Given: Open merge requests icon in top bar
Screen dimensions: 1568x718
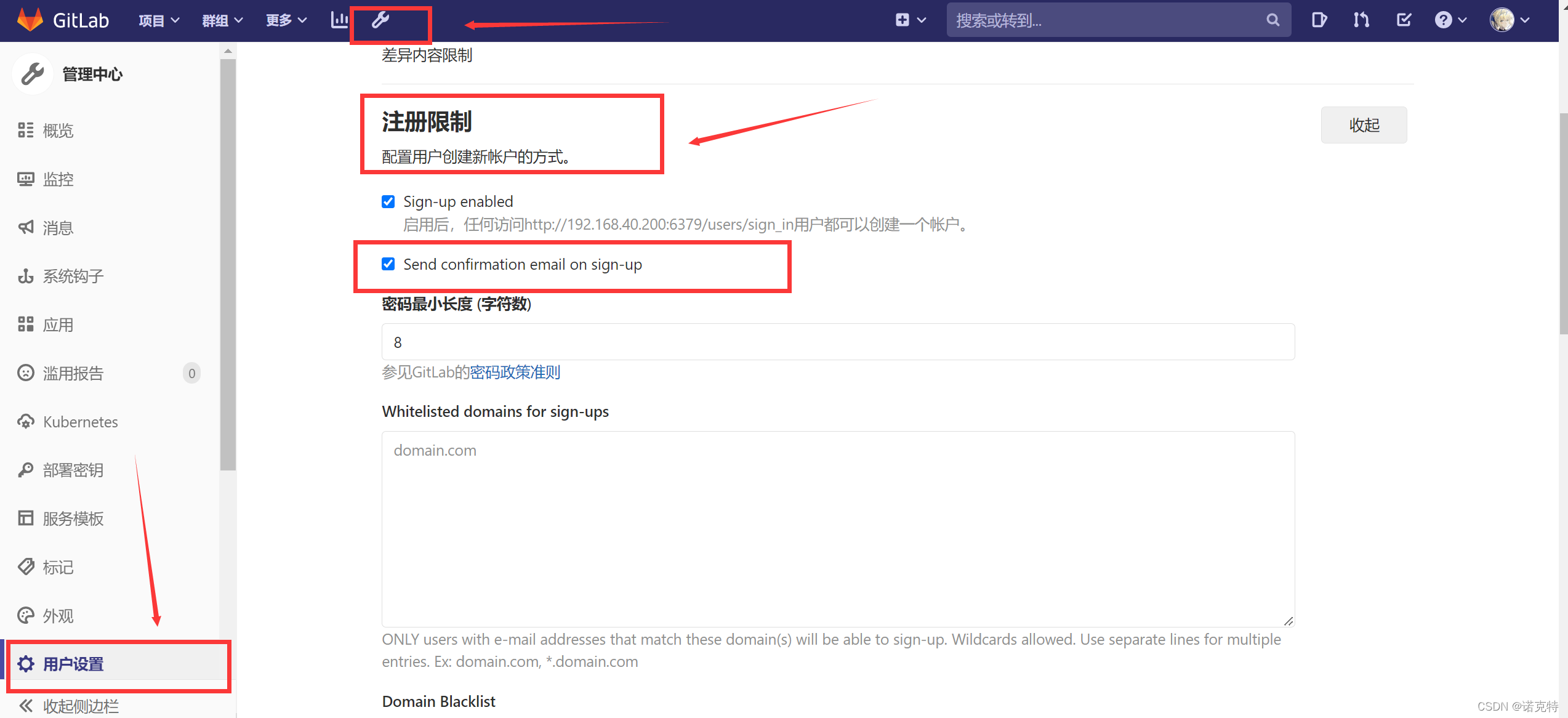Looking at the screenshot, I should click(x=1361, y=20).
